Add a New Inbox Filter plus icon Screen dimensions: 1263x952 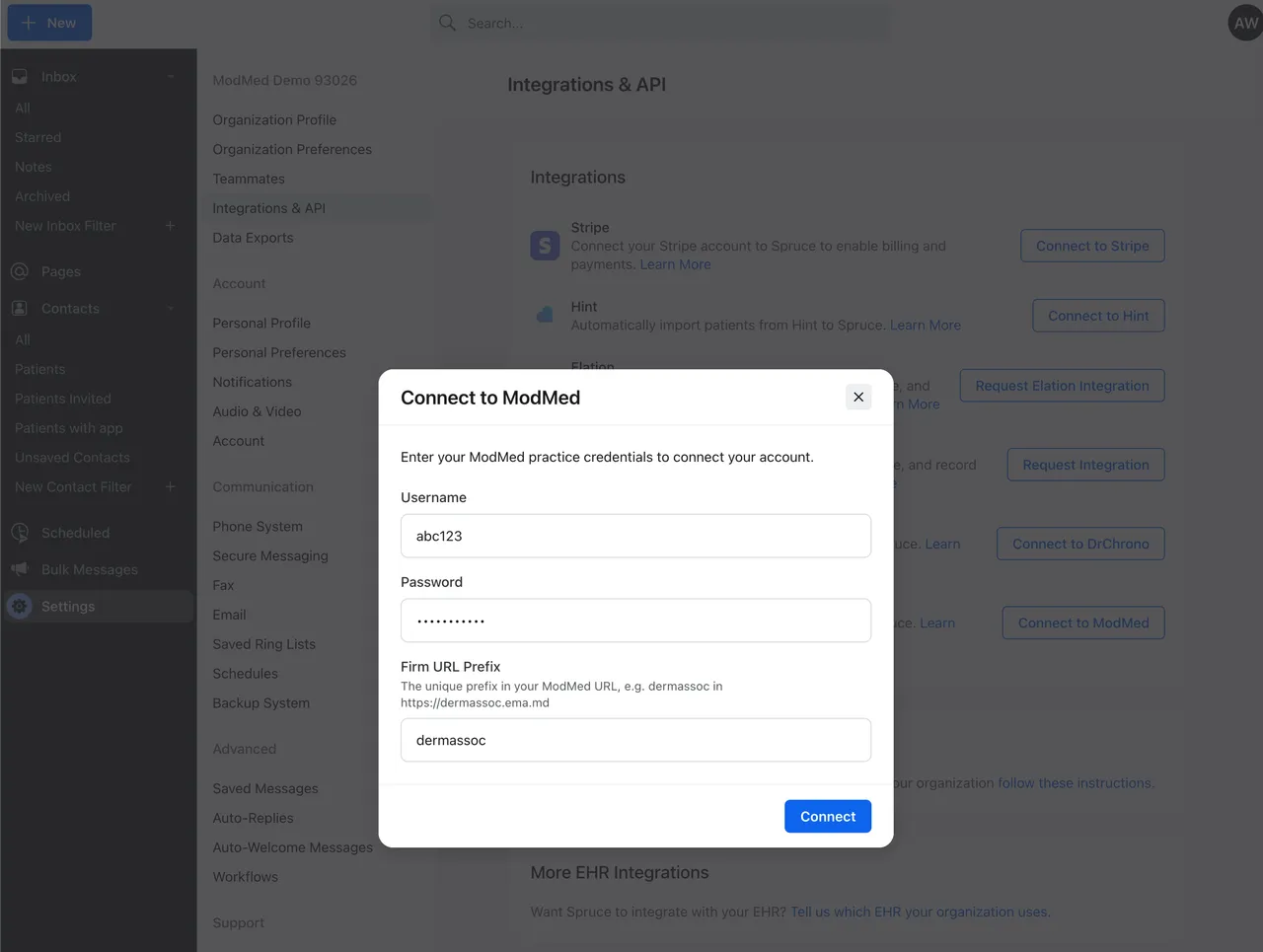pyautogui.click(x=170, y=226)
